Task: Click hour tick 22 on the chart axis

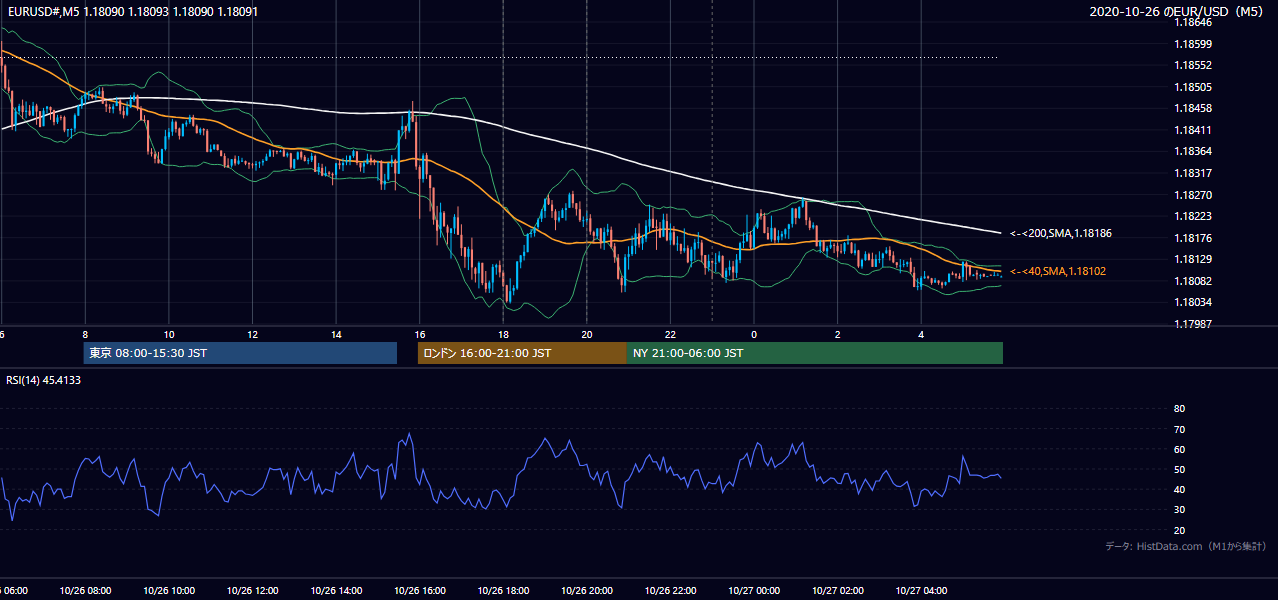Action: [670, 335]
